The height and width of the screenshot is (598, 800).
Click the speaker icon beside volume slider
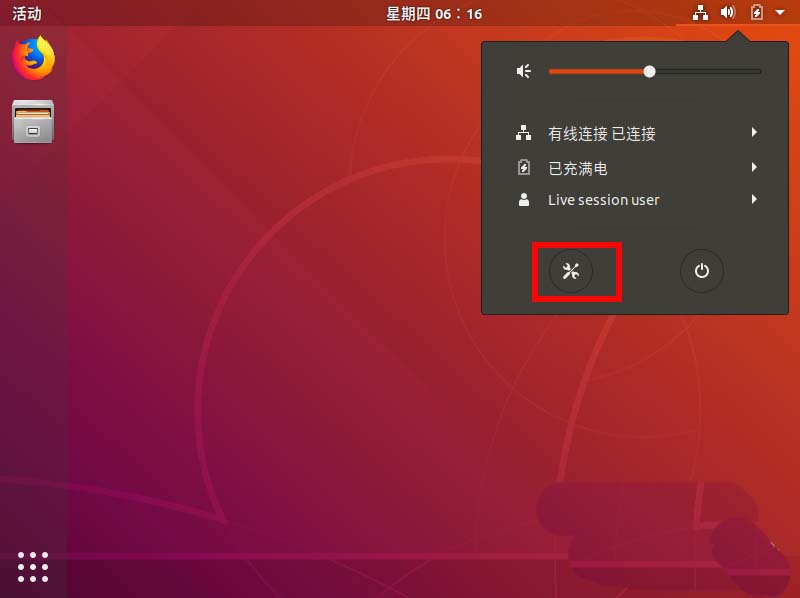point(523,71)
